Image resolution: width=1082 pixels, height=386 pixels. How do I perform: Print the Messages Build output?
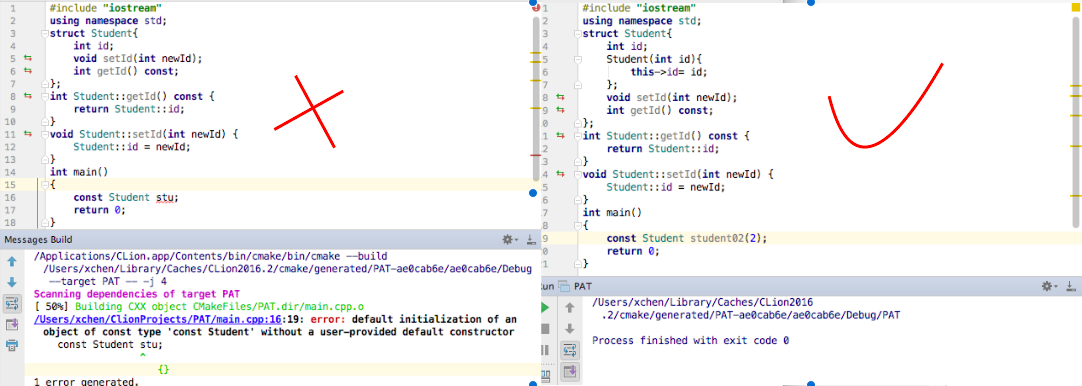pyautogui.click(x=12, y=345)
